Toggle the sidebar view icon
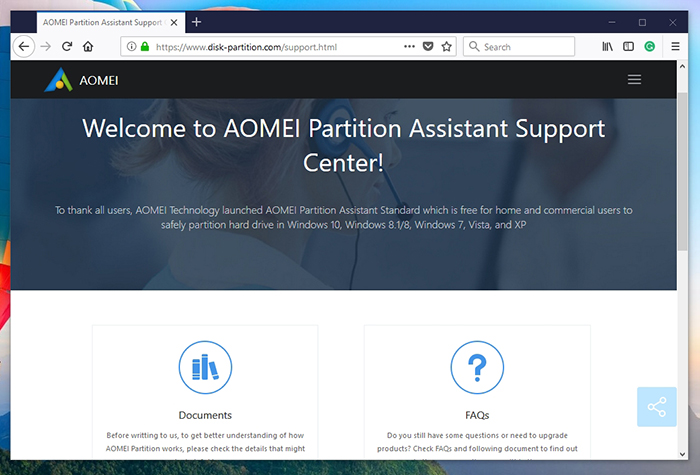Screen dimensions: 700x475 point(629,46)
